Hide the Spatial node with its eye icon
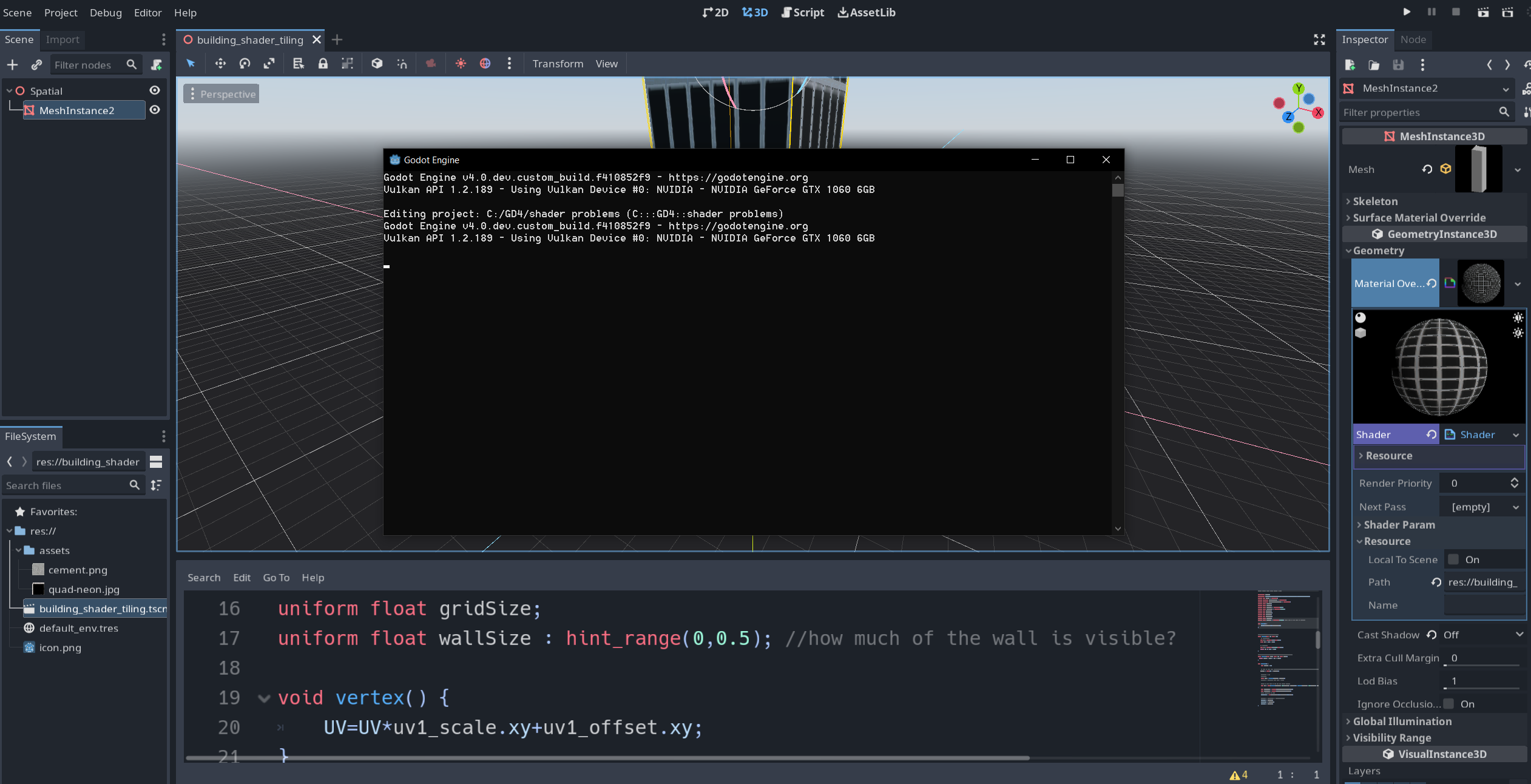The width and height of the screenshot is (1531, 784). [x=155, y=90]
